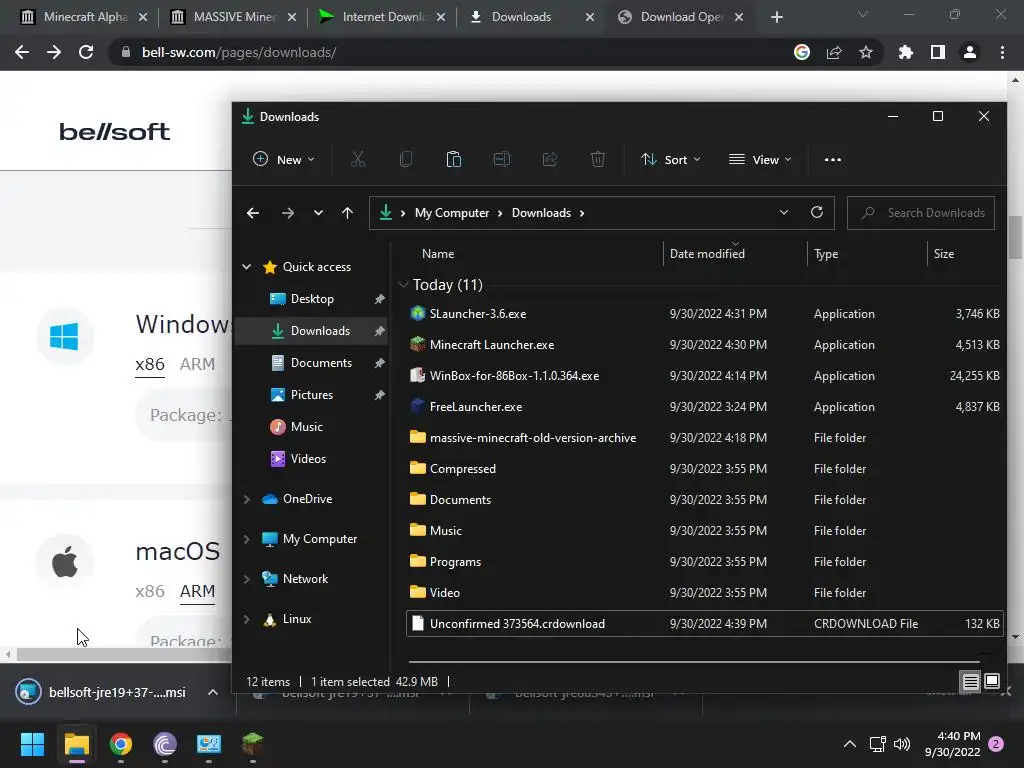Switch to Minecraft Alpha tab
The height and width of the screenshot is (768, 1024).
pos(84,17)
